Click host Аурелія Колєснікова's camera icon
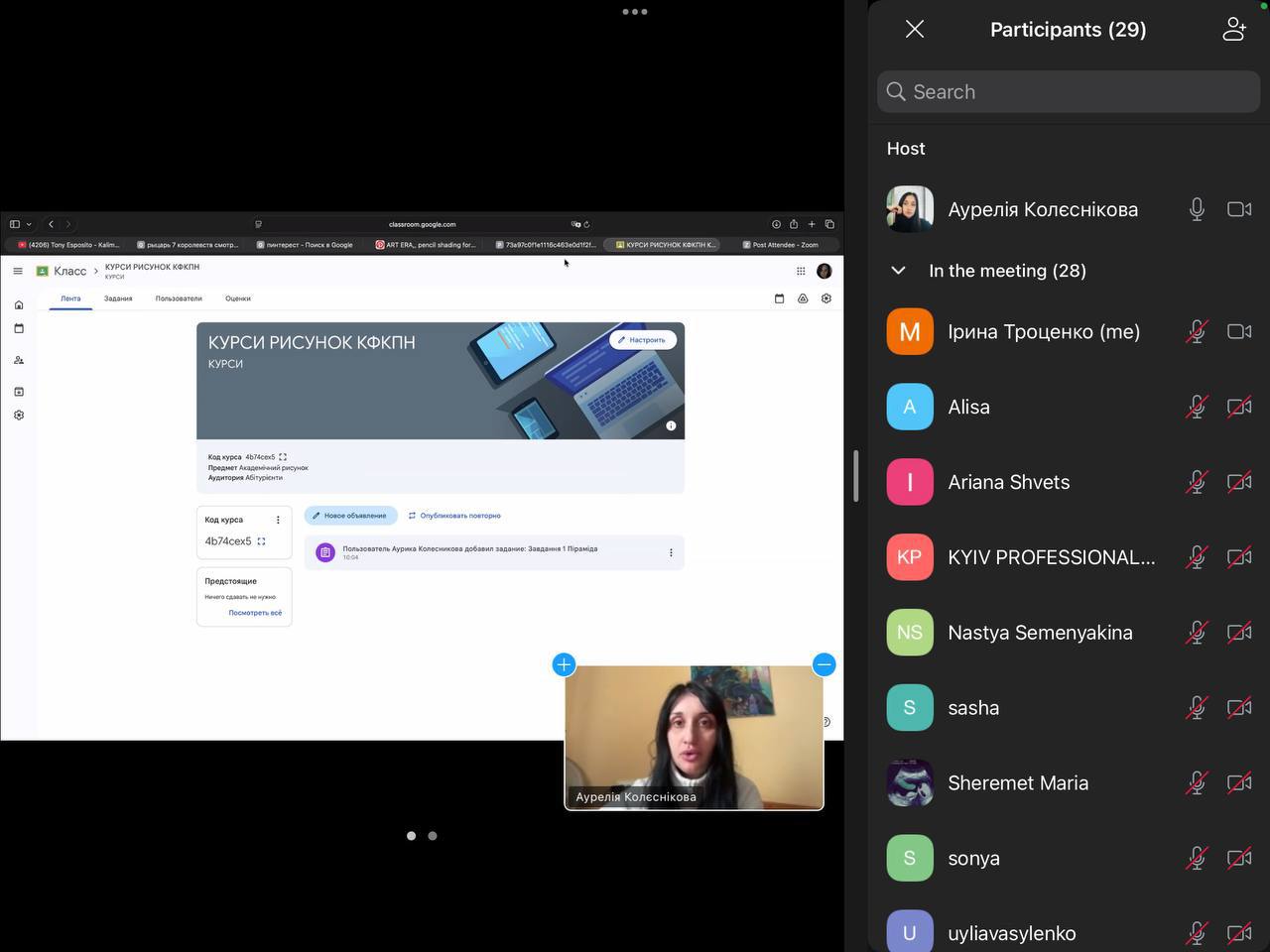Viewport: 1270px width, 952px height. (1238, 209)
